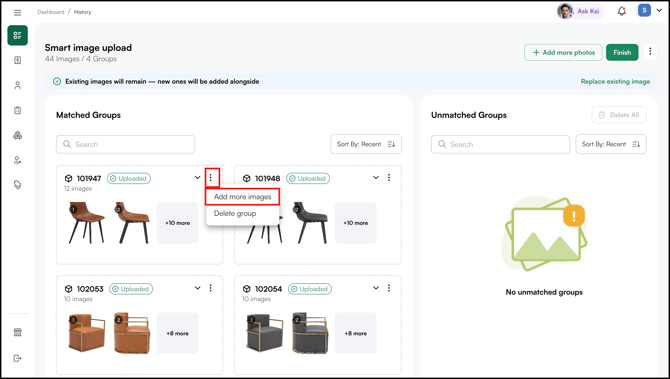Open the user settings sidebar icon
This screenshot has height=379, width=670.
click(x=18, y=160)
